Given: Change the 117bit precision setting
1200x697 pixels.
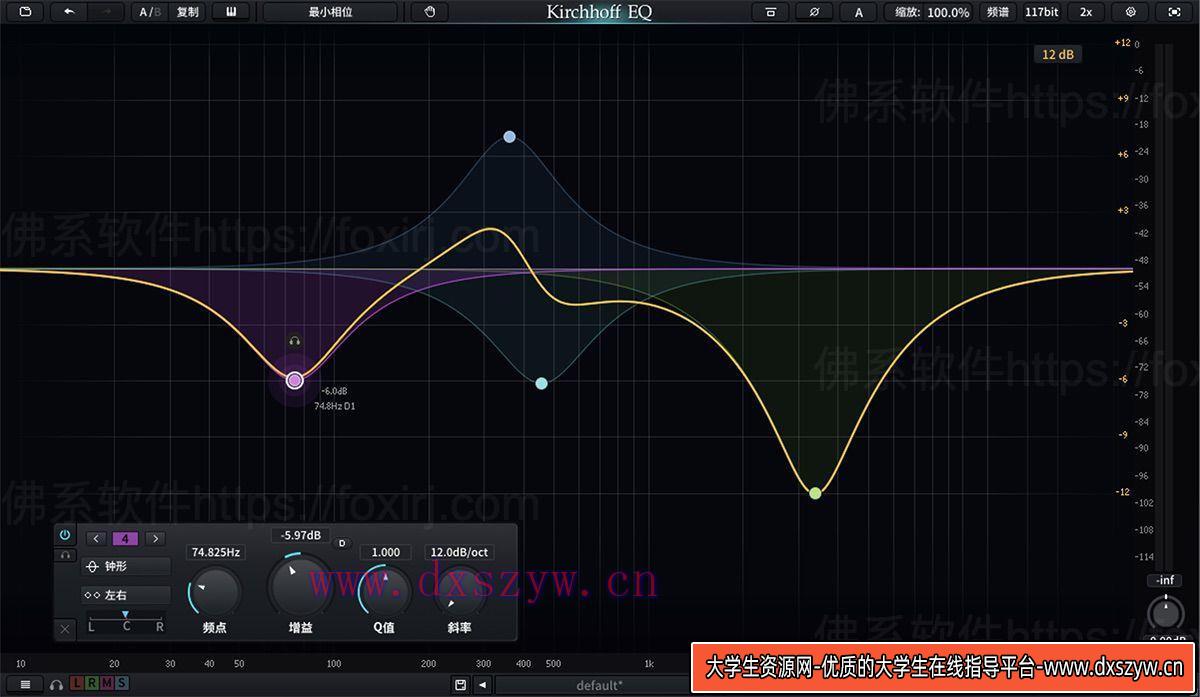Looking at the screenshot, I should (1041, 12).
